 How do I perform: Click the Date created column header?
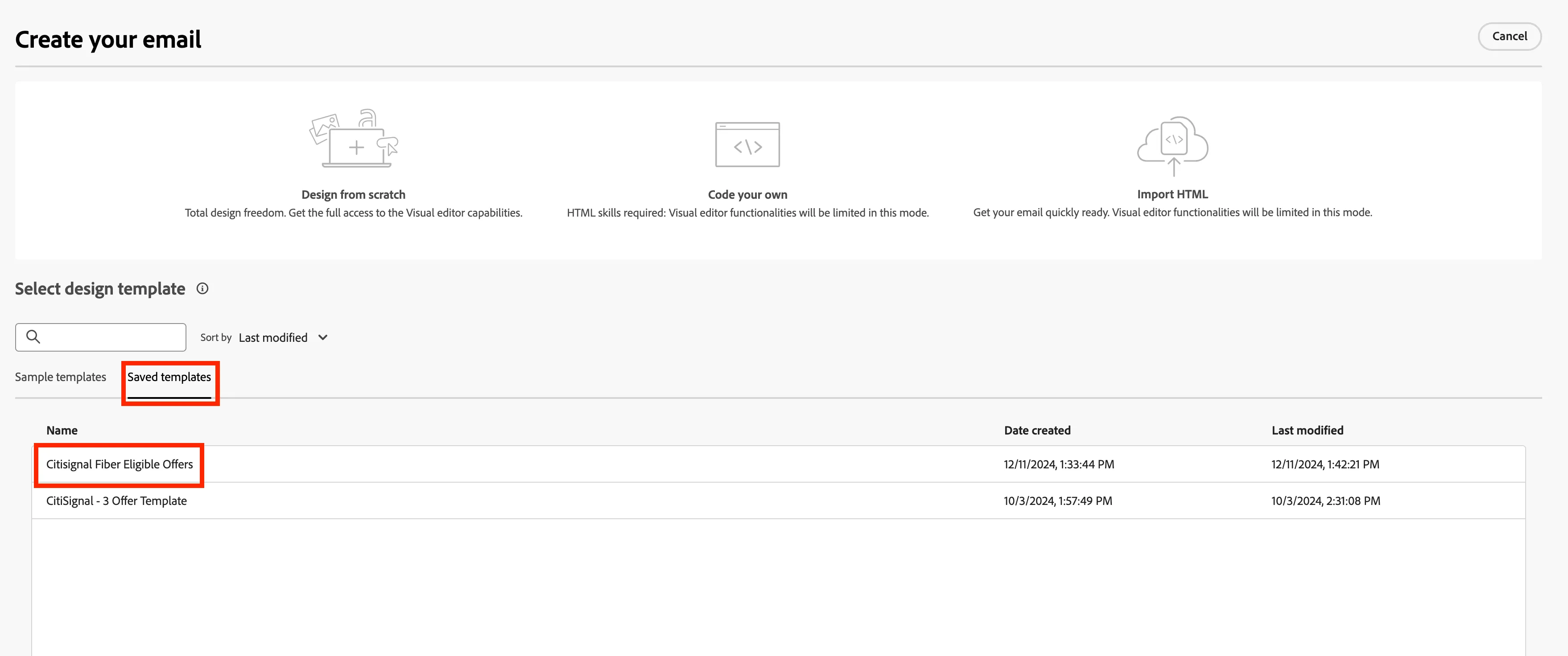(1037, 430)
